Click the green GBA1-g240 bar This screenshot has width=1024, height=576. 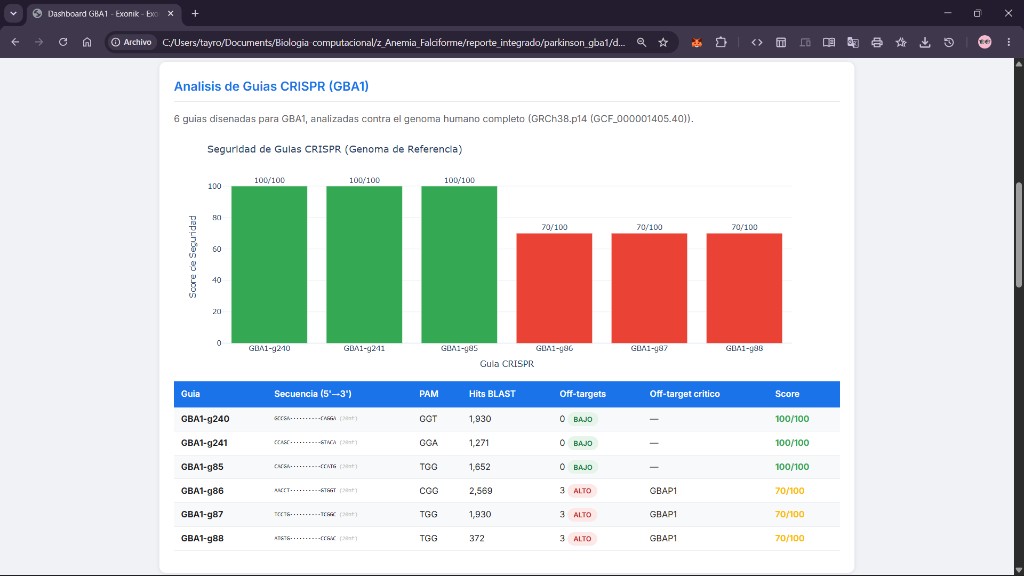point(269,264)
